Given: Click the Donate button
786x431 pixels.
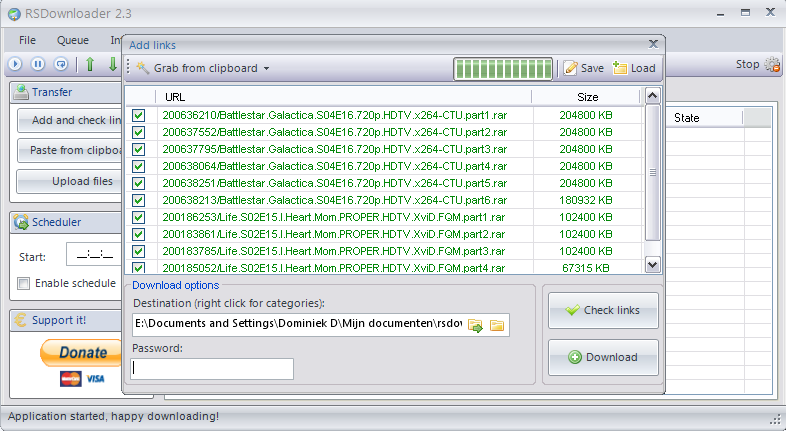Looking at the screenshot, I should 81,353.
